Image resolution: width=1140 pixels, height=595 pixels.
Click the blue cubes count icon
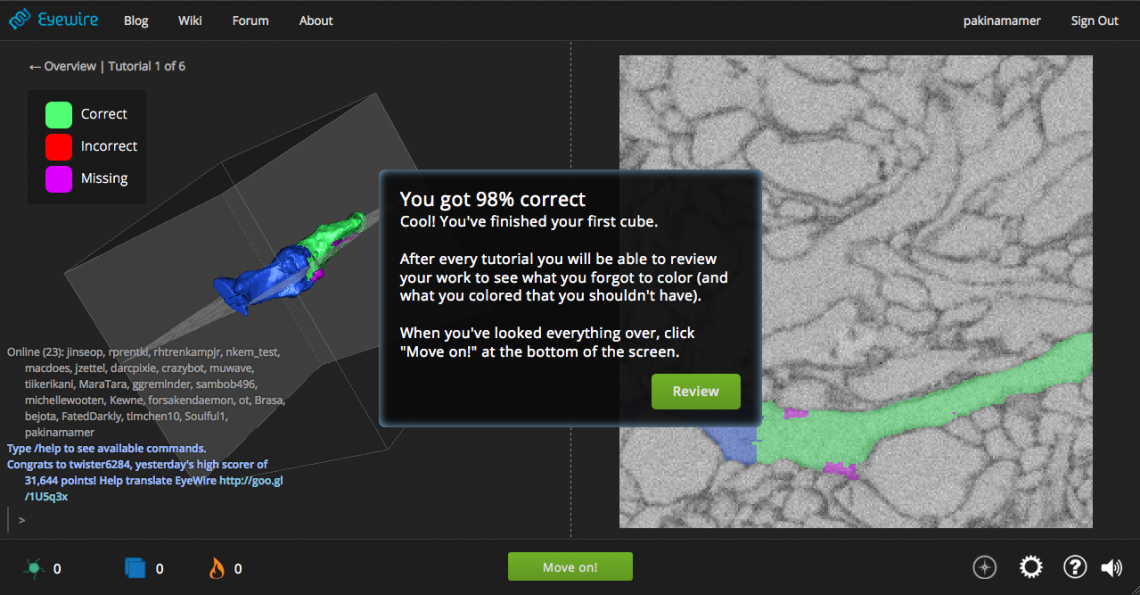coord(135,568)
